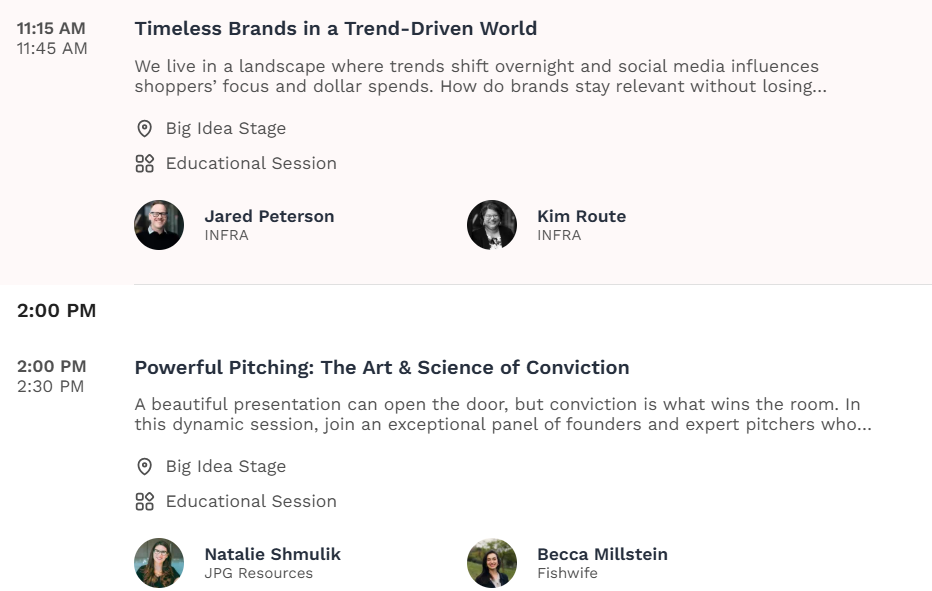The width and height of the screenshot is (932, 591).
Task: View Natalie Shmulik speaker name
Action: coord(272,554)
